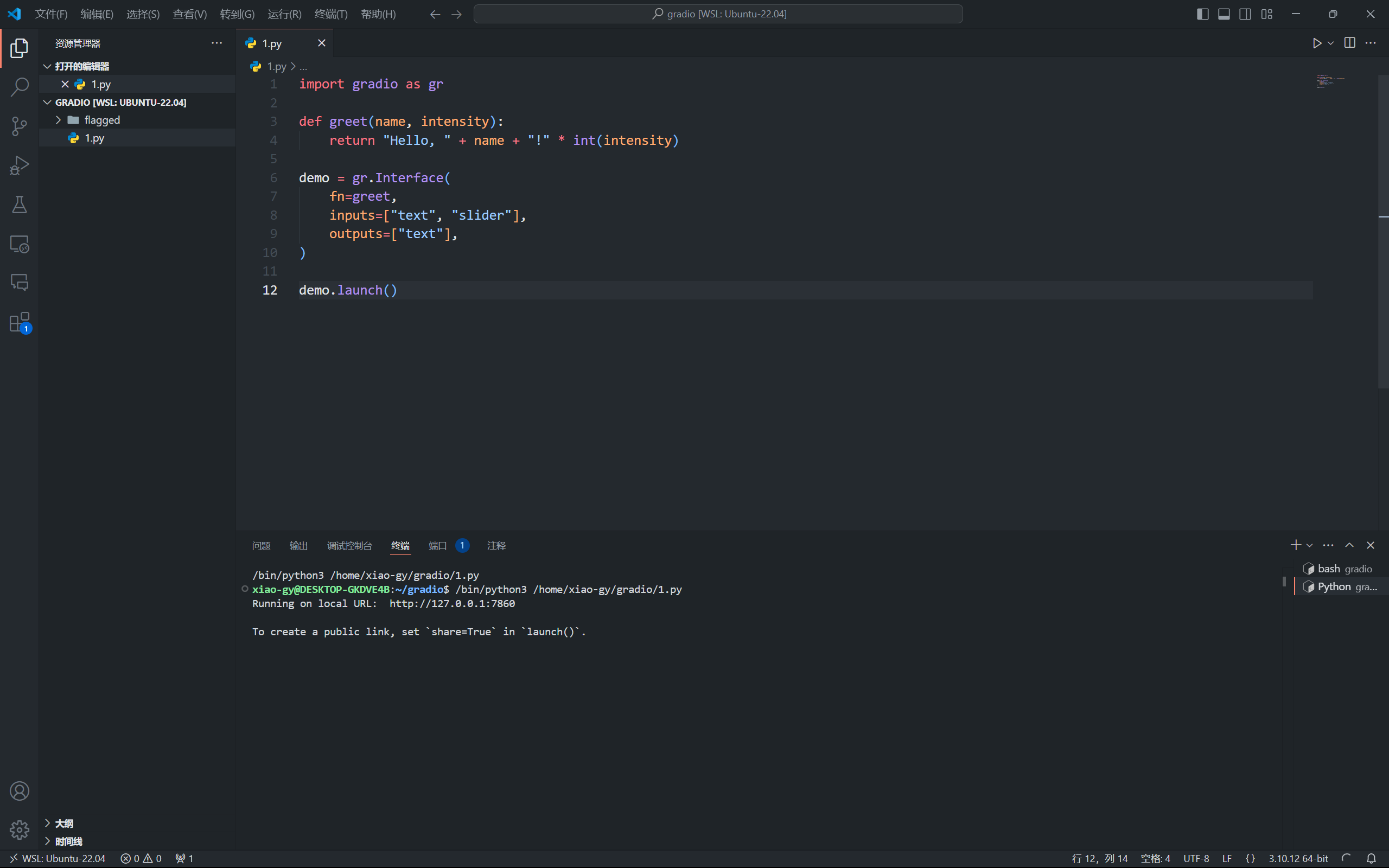Split the editor to the right
This screenshot has width=1389, height=868.
1349,43
